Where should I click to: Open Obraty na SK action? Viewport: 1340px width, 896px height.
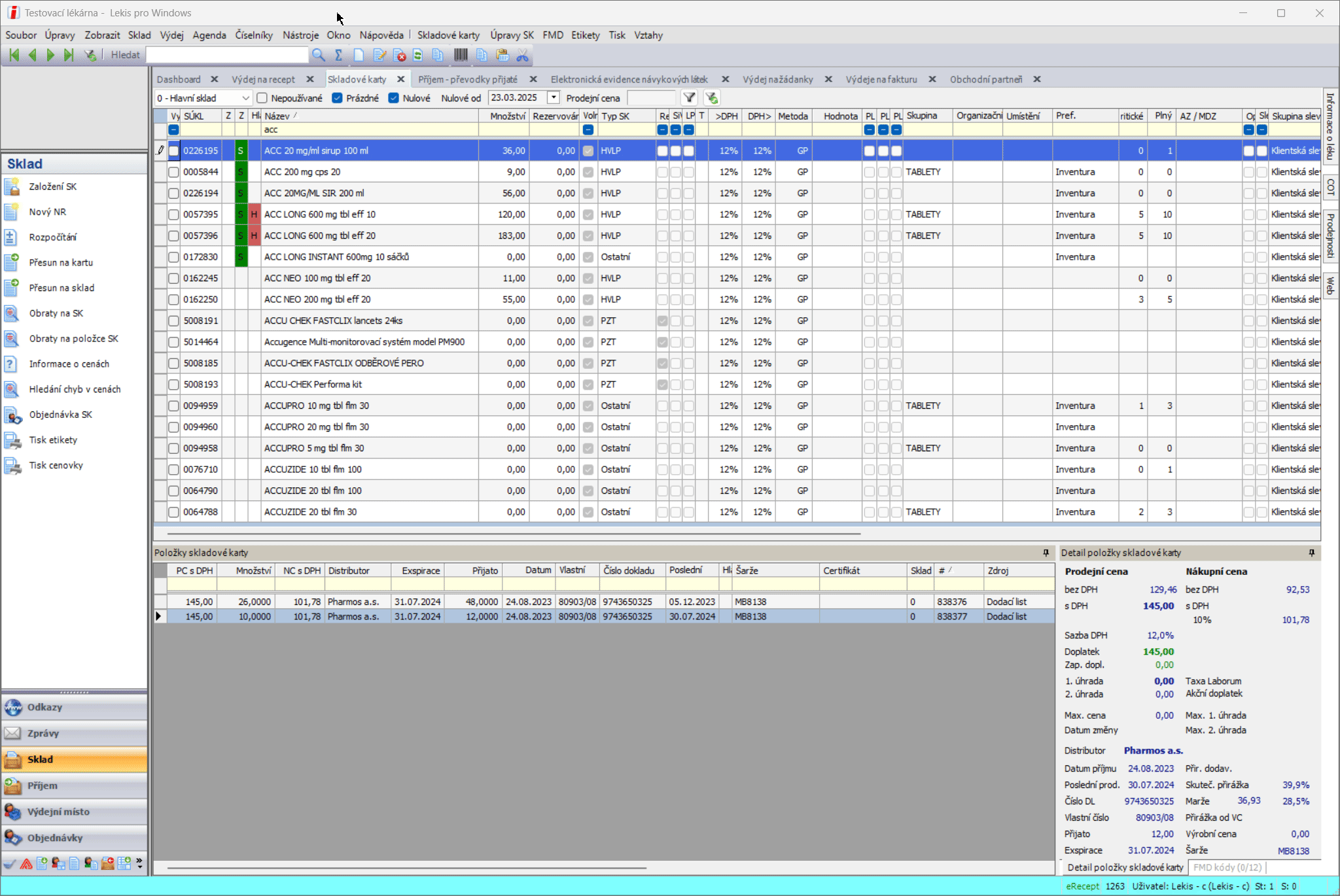point(56,313)
